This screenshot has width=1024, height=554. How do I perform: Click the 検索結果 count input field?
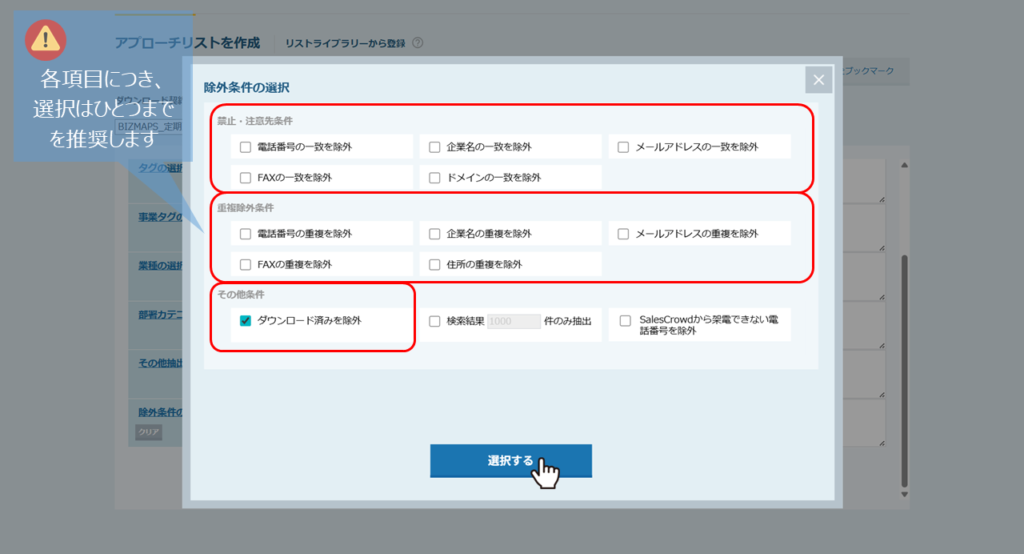pyautogui.click(x=513, y=322)
